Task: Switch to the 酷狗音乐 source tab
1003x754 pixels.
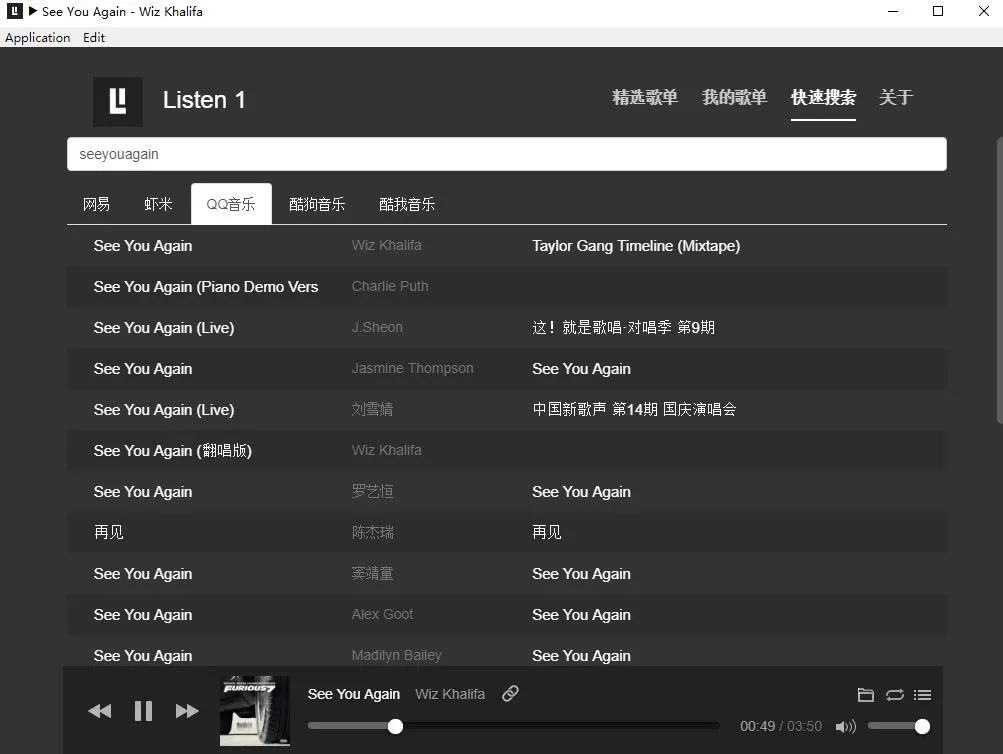Action: tap(317, 204)
